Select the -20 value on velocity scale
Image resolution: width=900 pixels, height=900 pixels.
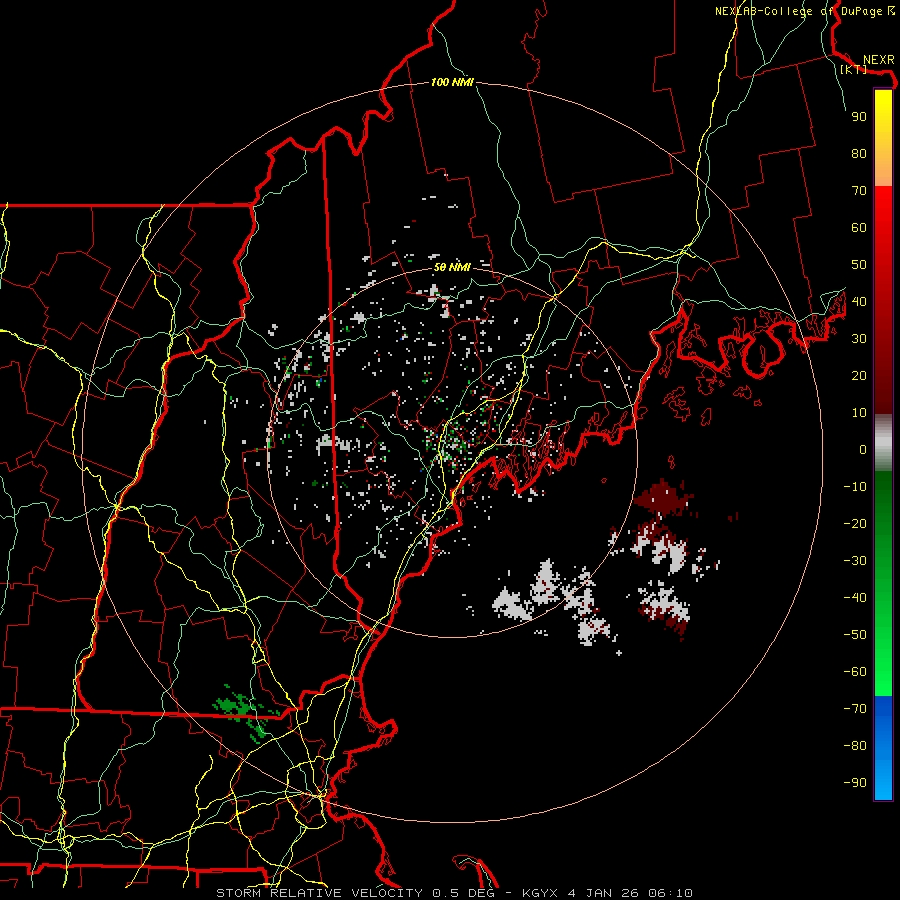click(855, 524)
